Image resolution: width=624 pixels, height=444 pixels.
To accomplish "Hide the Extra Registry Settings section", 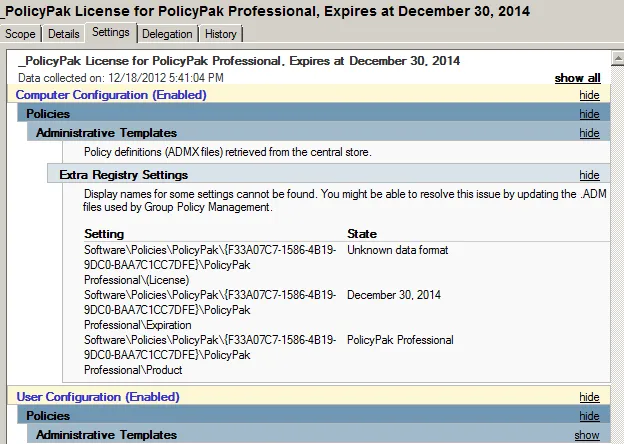I will (x=589, y=175).
